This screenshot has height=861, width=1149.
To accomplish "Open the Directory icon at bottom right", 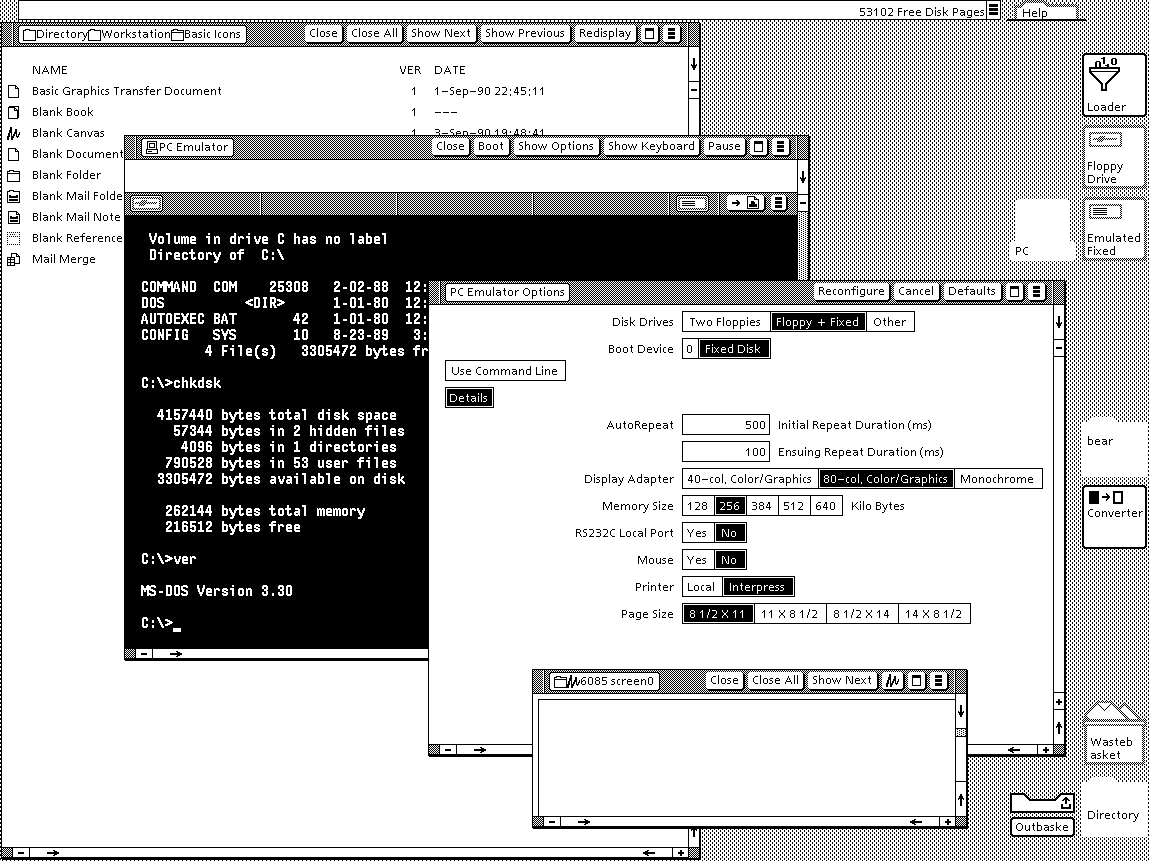I will [x=1112, y=810].
